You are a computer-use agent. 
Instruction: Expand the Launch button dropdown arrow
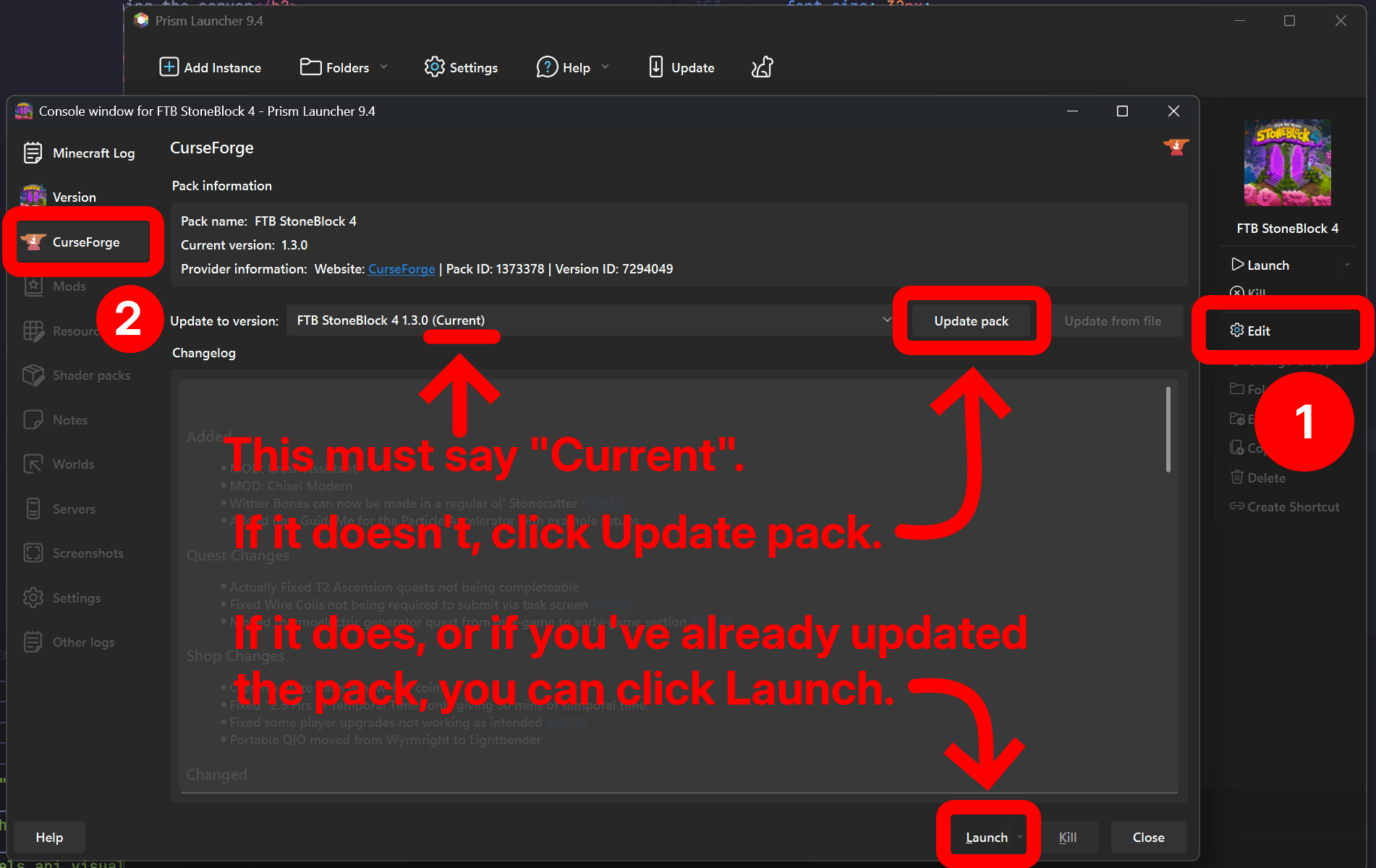click(1019, 837)
